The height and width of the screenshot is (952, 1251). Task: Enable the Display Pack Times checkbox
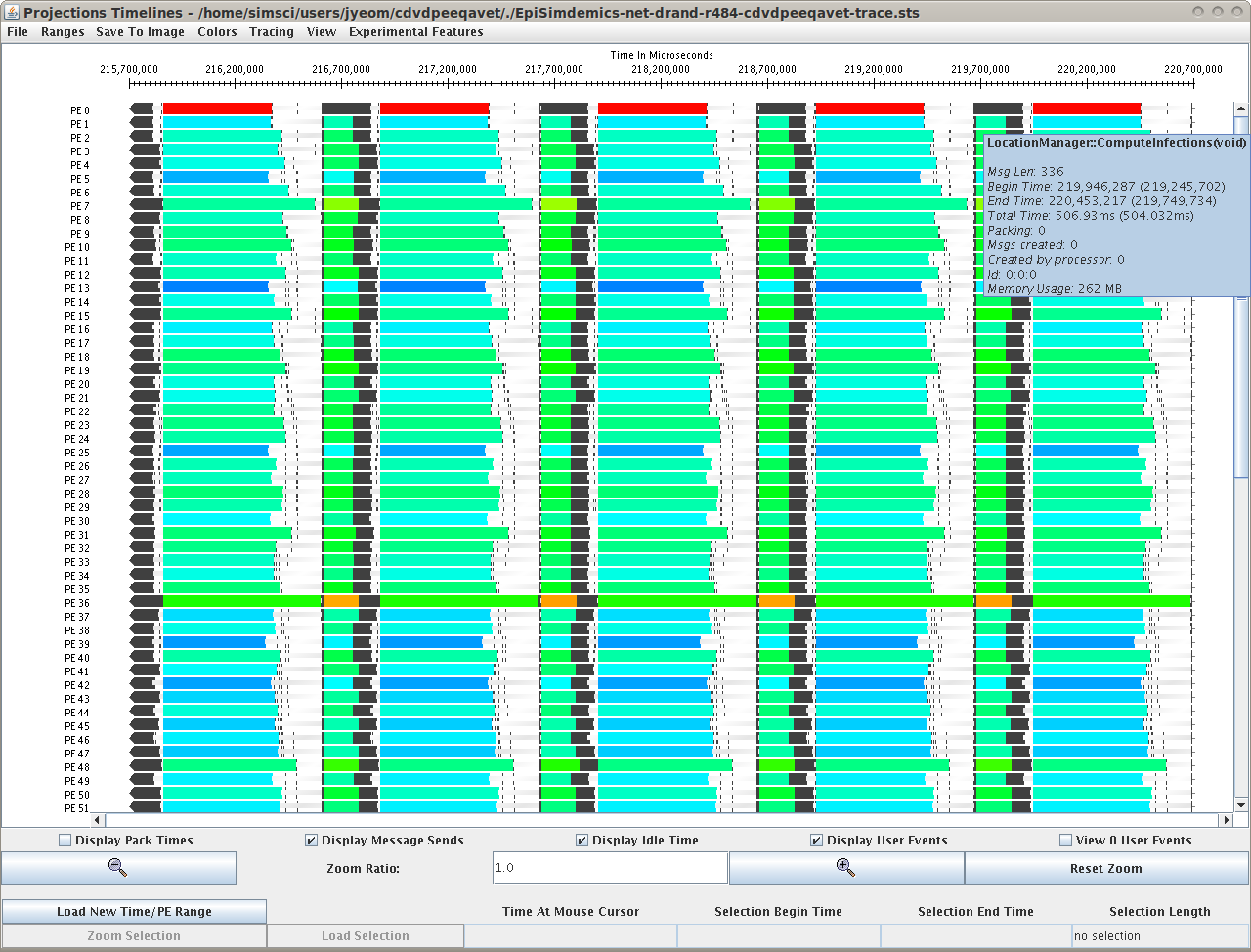65,841
